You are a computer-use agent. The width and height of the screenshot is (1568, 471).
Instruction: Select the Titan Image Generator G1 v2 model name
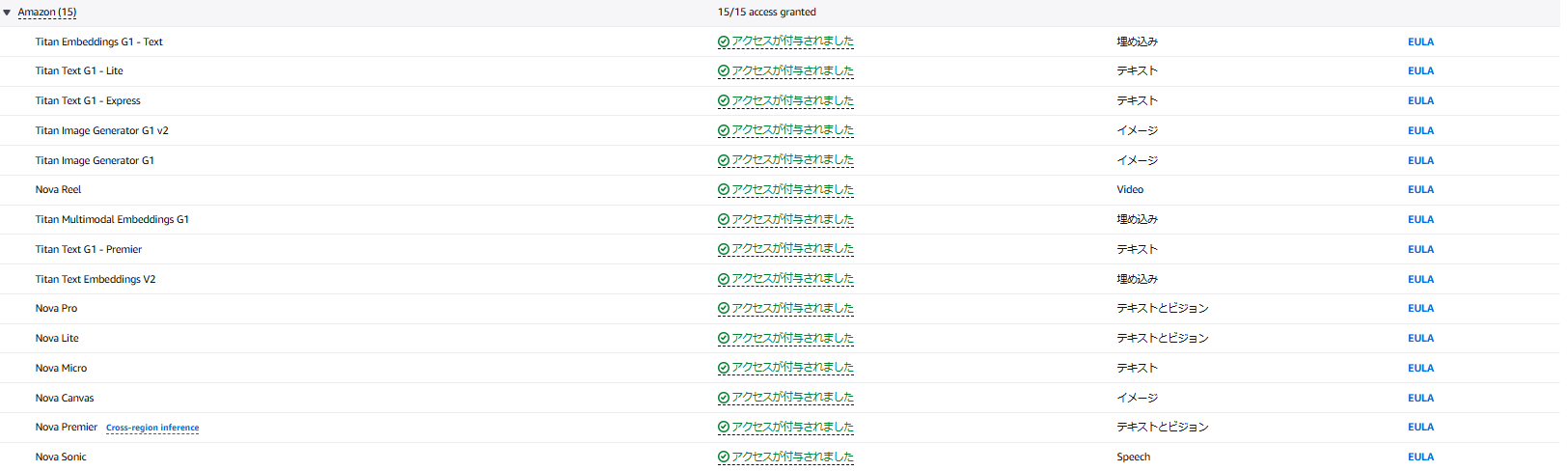pos(102,131)
